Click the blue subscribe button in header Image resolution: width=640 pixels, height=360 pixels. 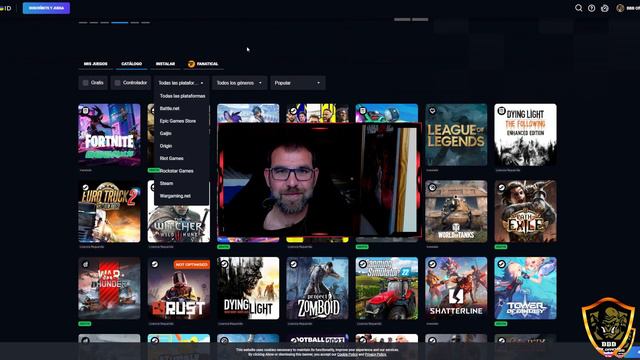47,8
